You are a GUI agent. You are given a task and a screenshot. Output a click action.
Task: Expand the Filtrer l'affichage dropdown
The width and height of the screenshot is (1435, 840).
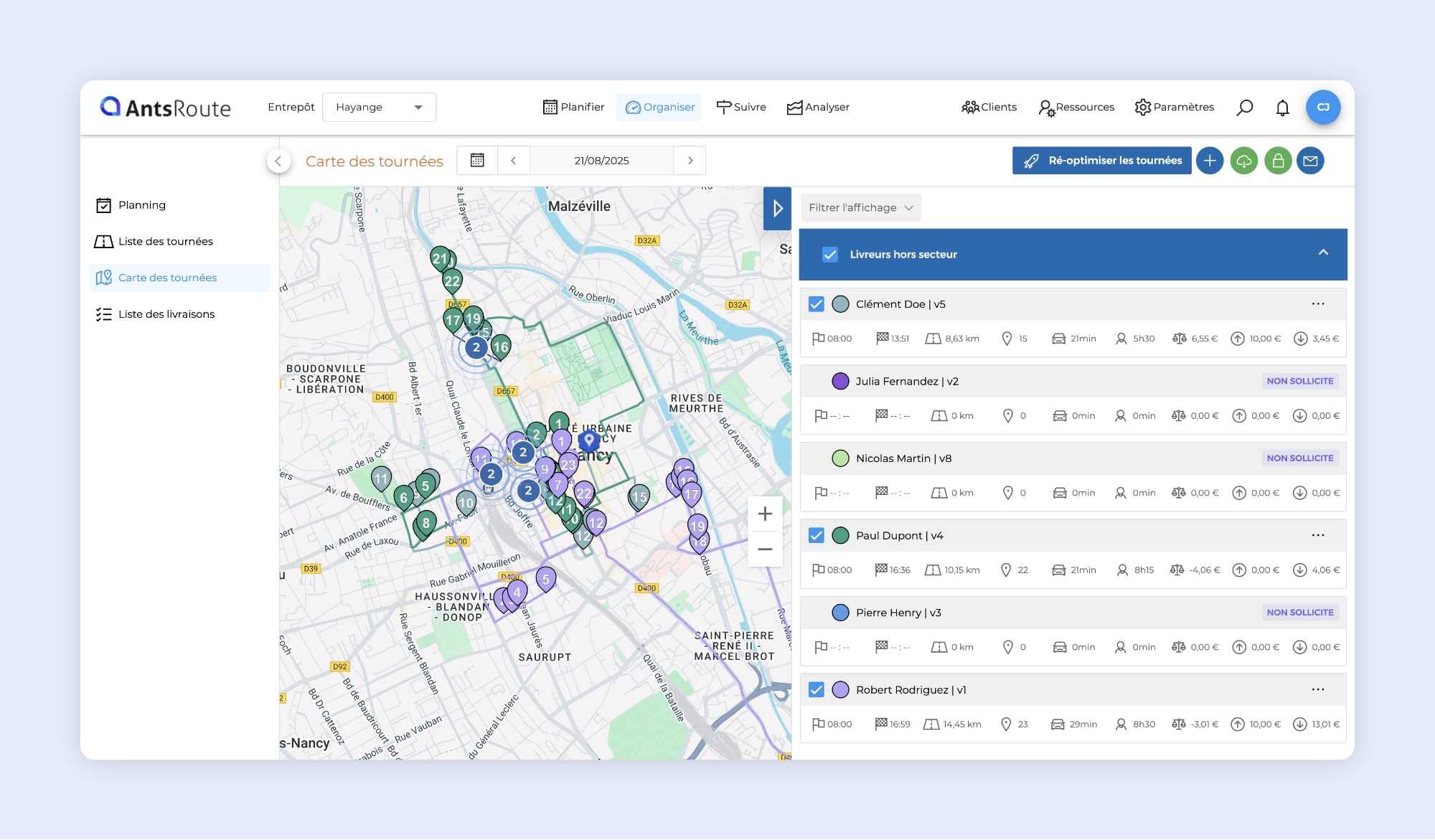tap(860, 208)
